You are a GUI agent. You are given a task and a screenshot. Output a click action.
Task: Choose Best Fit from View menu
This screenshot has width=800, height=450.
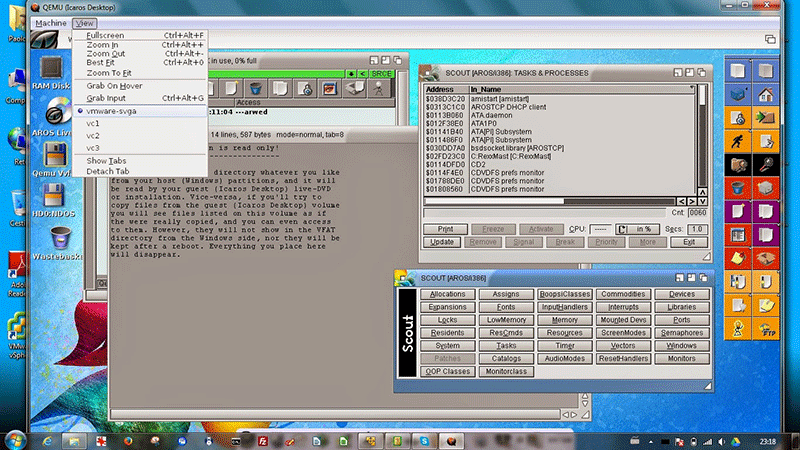(140, 62)
